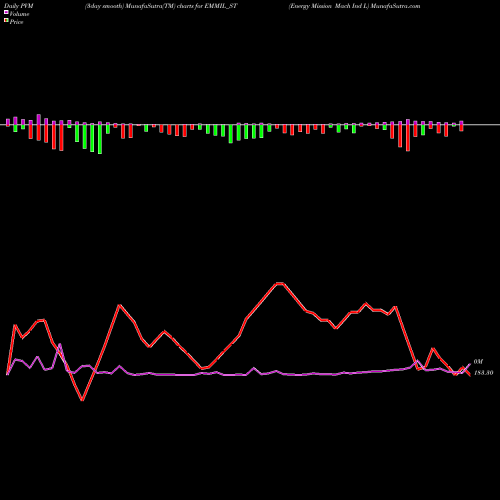Click the 'Daily PVM' chart title
The width and height of the screenshot is (500, 500).
pos(19,6)
